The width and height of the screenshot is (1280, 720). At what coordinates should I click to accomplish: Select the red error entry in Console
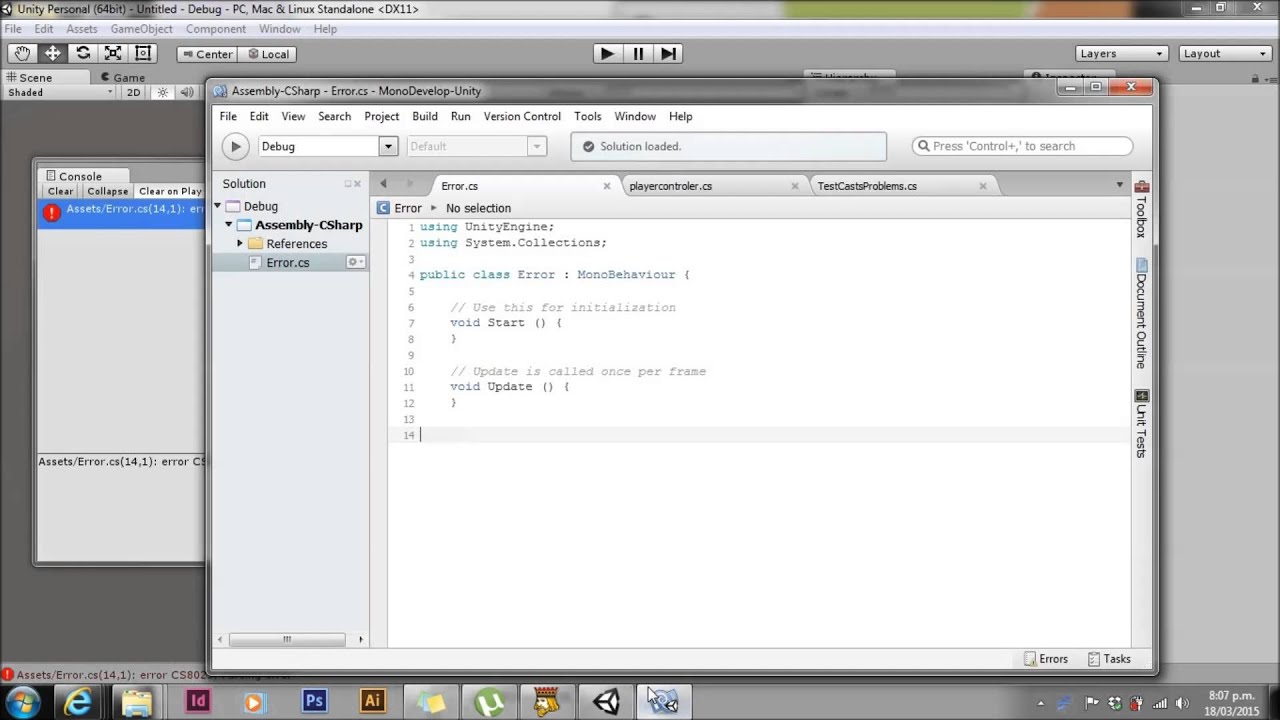121,213
